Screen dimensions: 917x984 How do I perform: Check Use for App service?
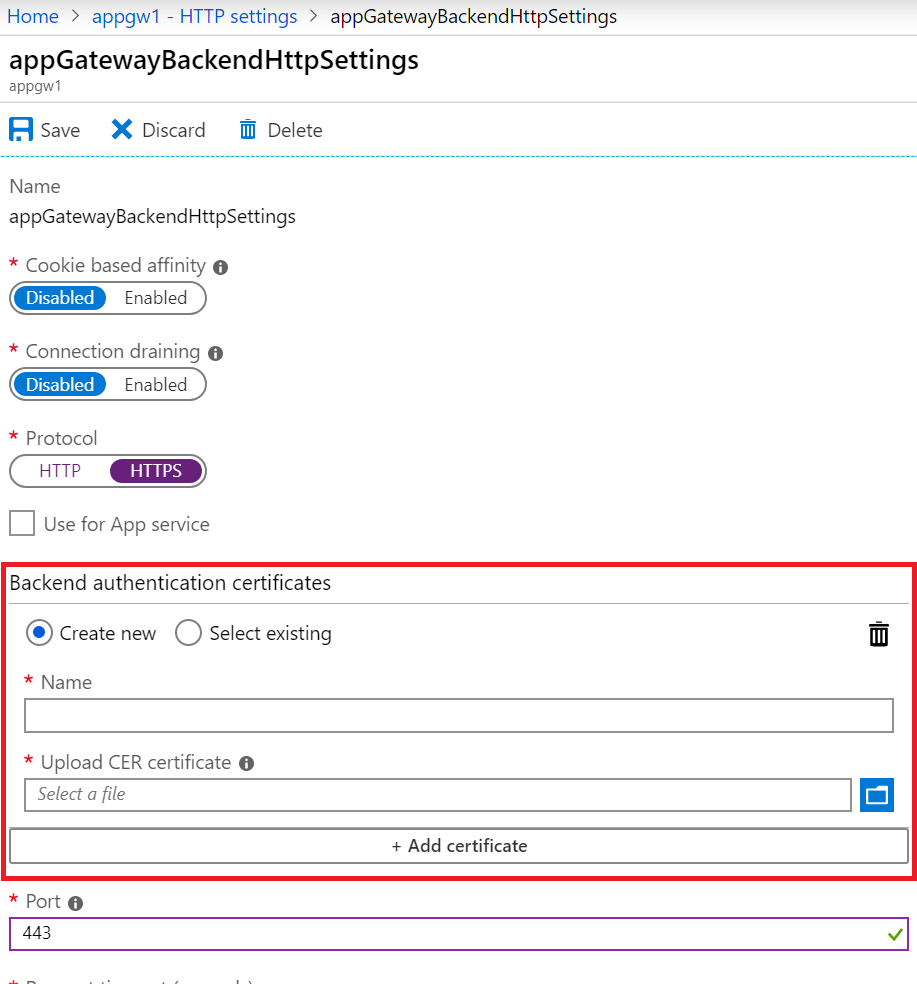click(22, 523)
